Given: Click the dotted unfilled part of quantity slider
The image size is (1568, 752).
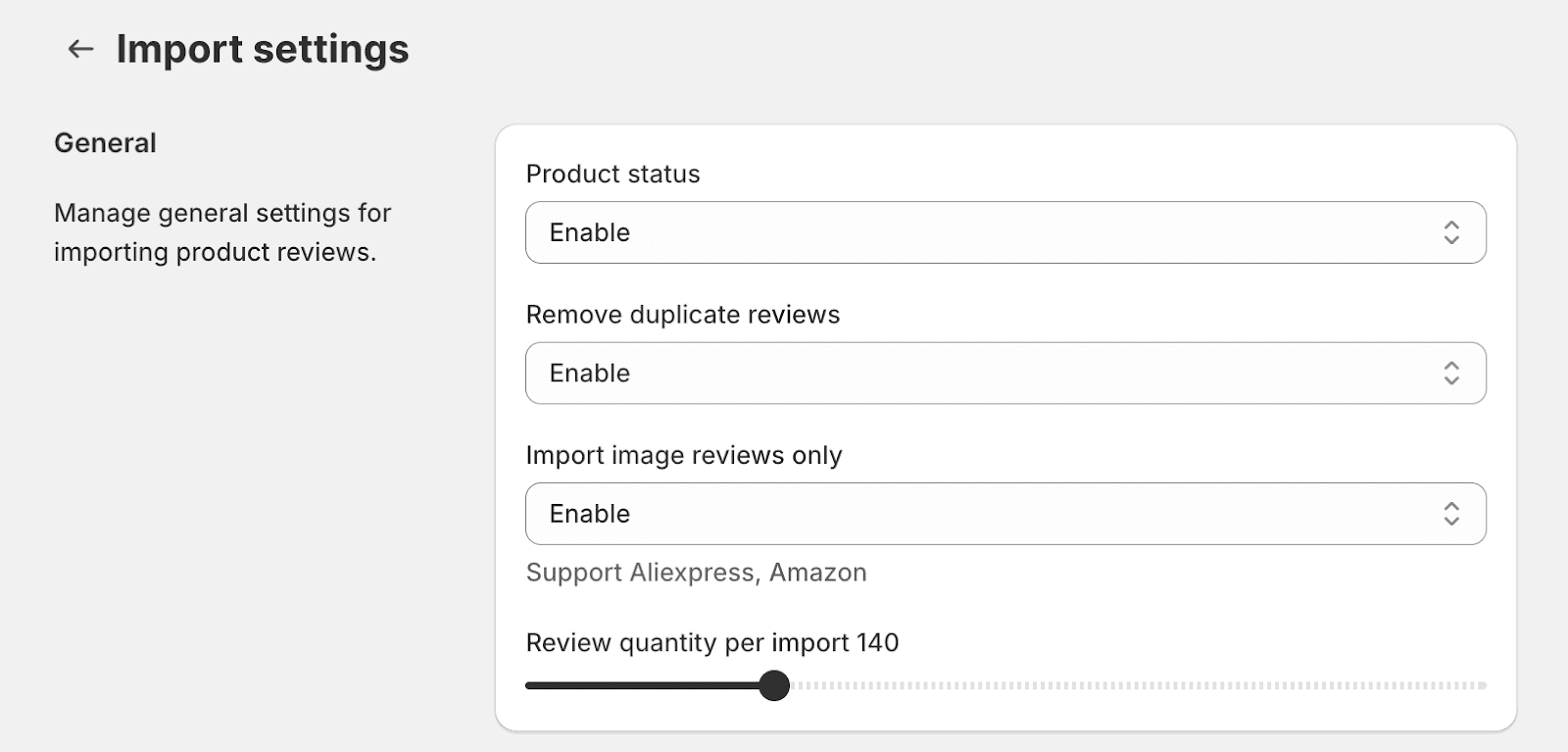Looking at the screenshot, I should (x=1139, y=685).
